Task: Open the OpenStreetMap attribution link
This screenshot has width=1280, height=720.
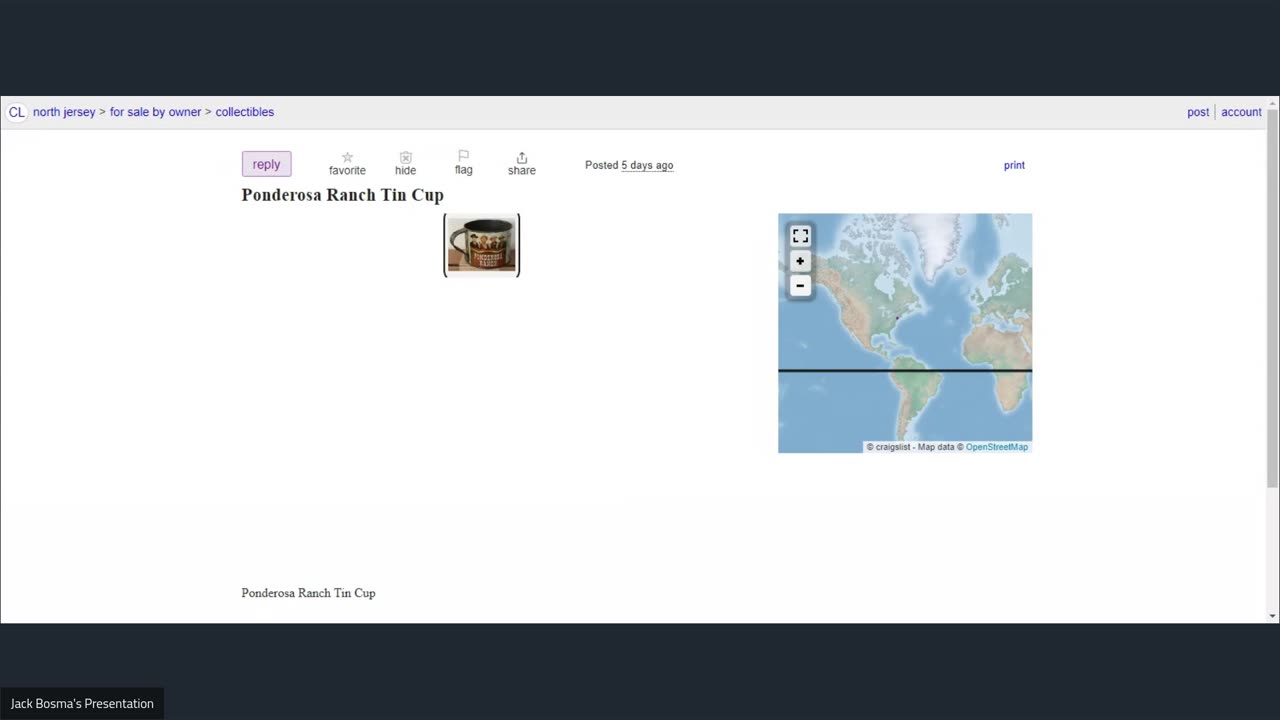Action: [x=996, y=447]
